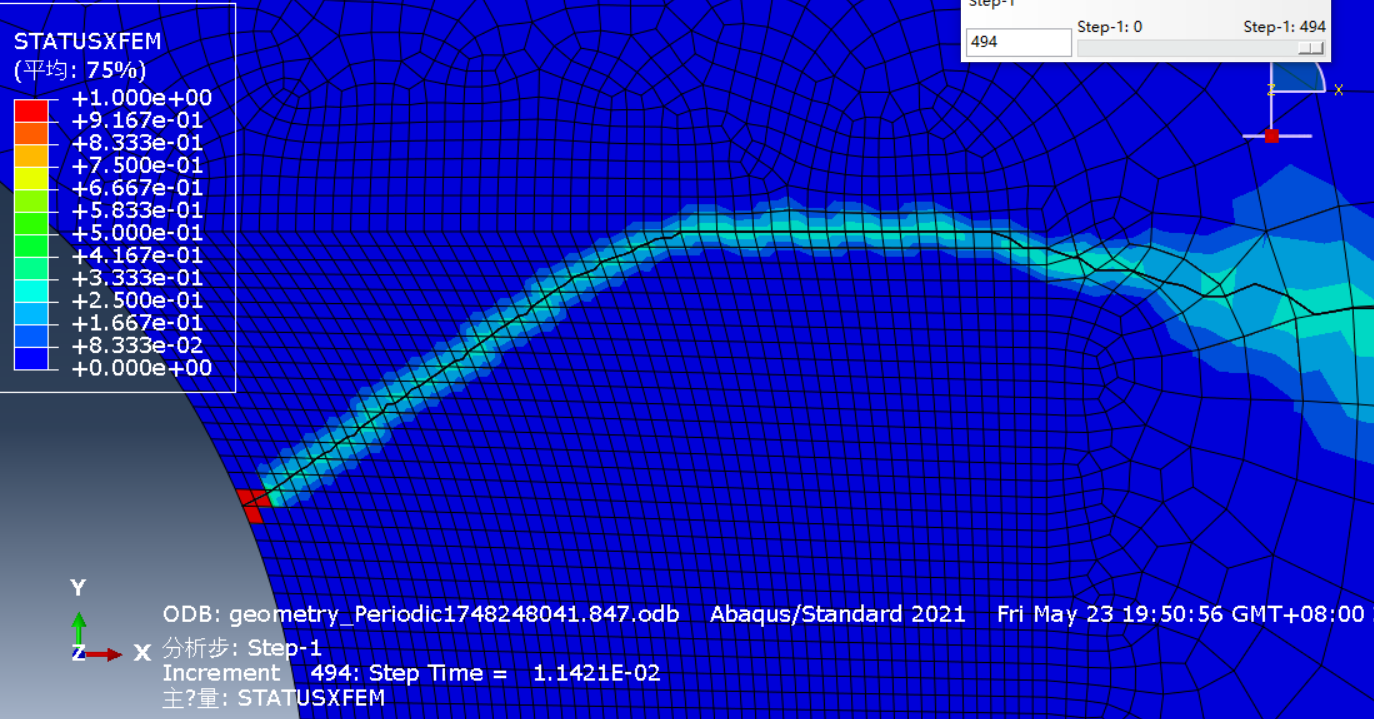Click the Step-1: 494 slider end label
Screen dimensions: 1374x719
pyautogui.click(x=1285, y=27)
